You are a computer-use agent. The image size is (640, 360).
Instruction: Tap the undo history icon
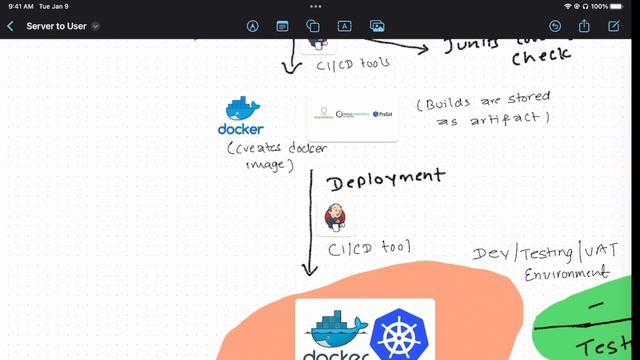(555, 26)
